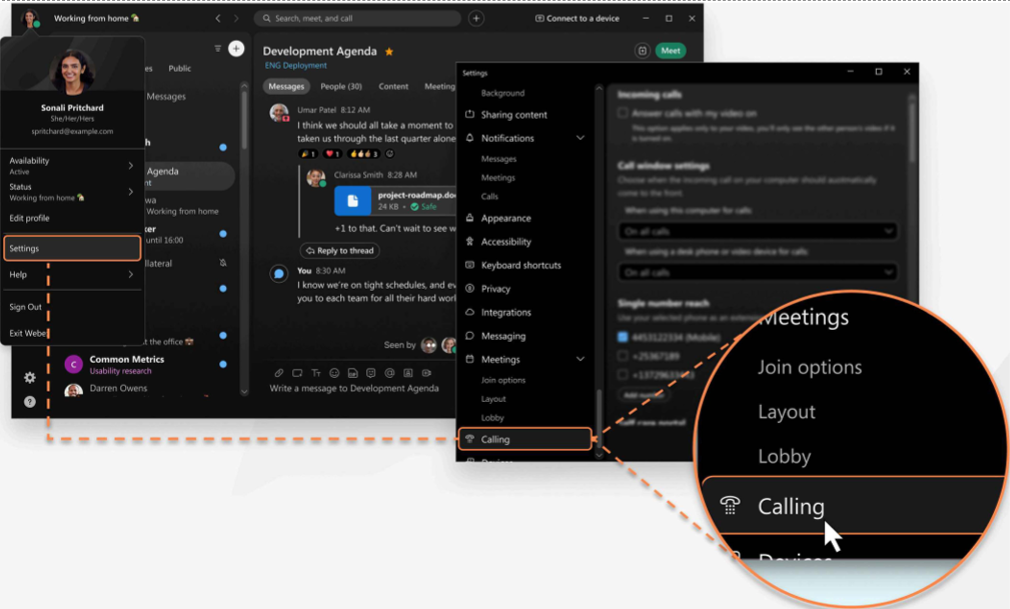1010x609 pixels.
Task: Check the +25367189 number checkbox
Action: 623,356
